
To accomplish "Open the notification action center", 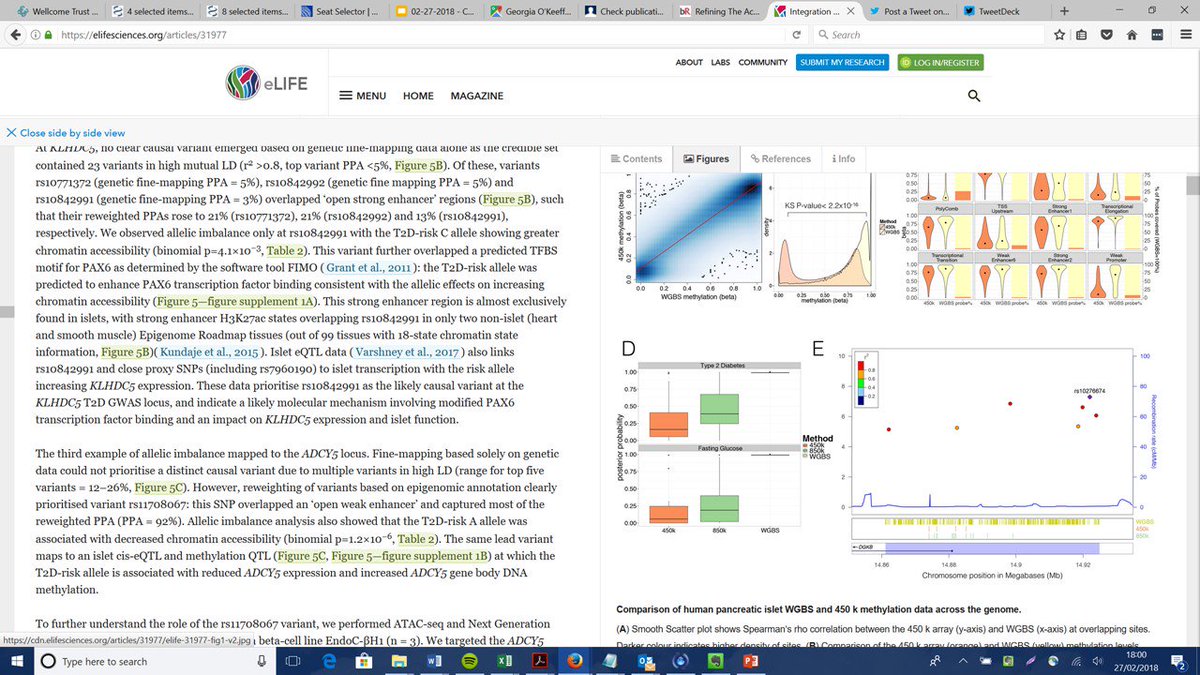I will point(1178,661).
